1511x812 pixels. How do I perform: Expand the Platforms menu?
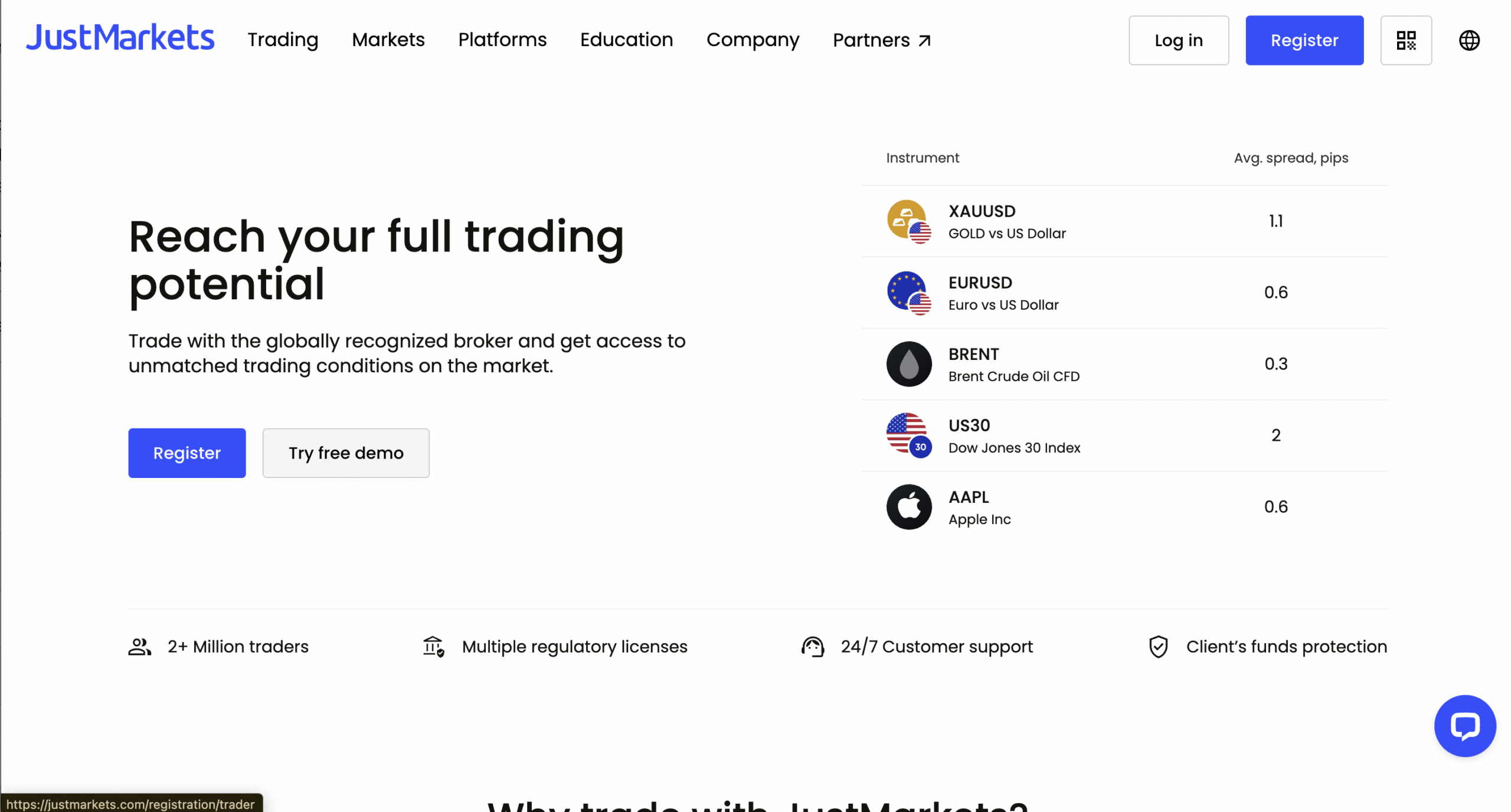pyautogui.click(x=502, y=40)
